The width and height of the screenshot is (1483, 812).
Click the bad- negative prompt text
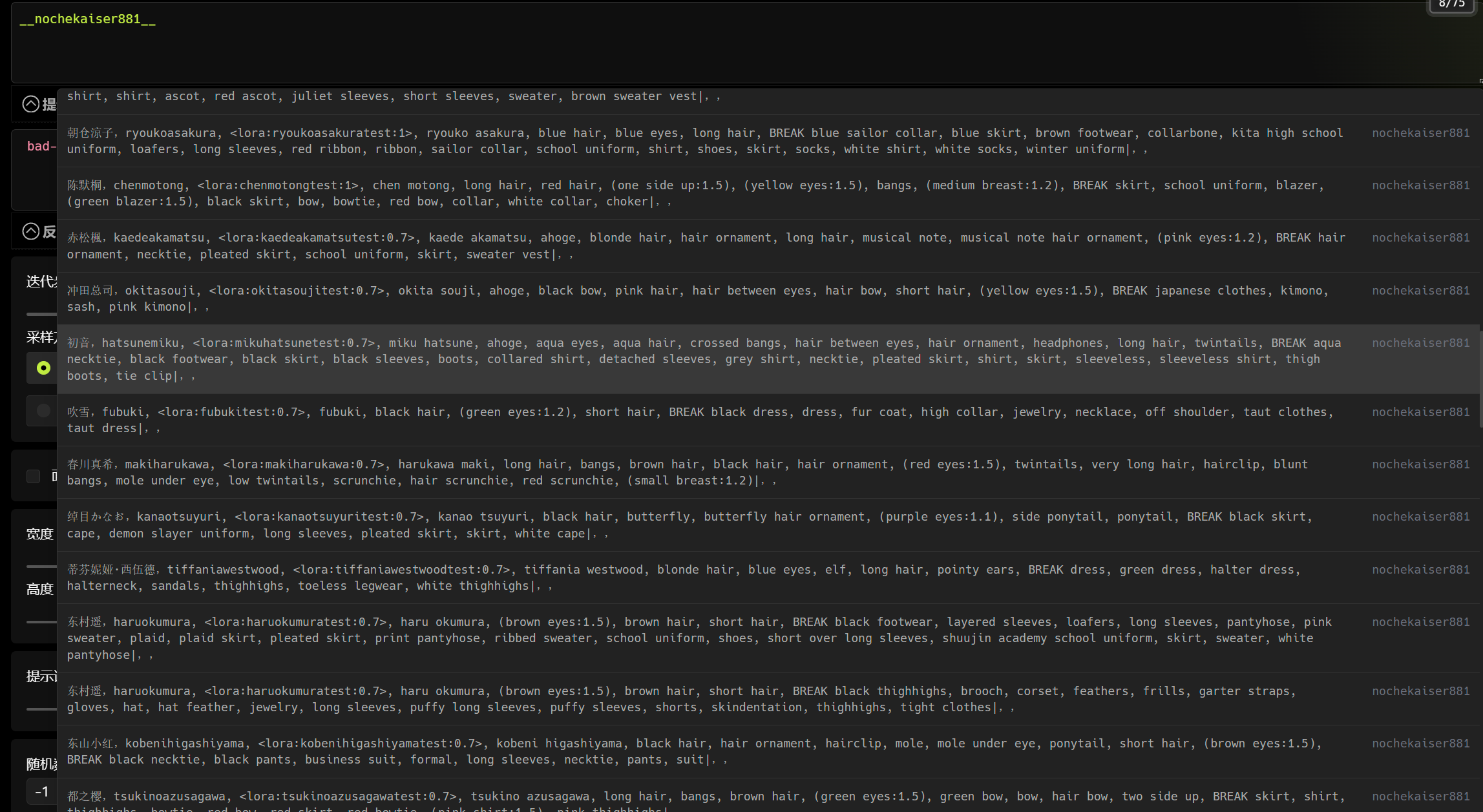coord(41,146)
